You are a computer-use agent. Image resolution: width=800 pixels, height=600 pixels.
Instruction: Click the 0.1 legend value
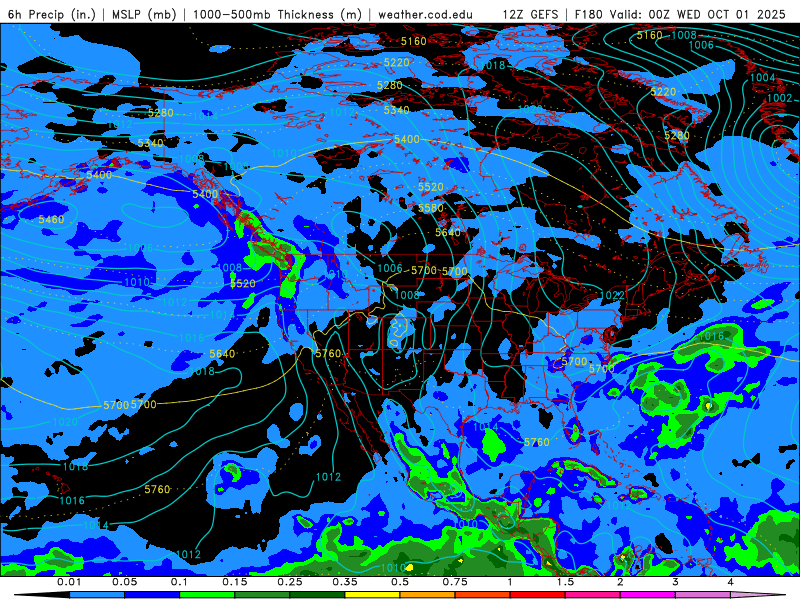coord(180,582)
